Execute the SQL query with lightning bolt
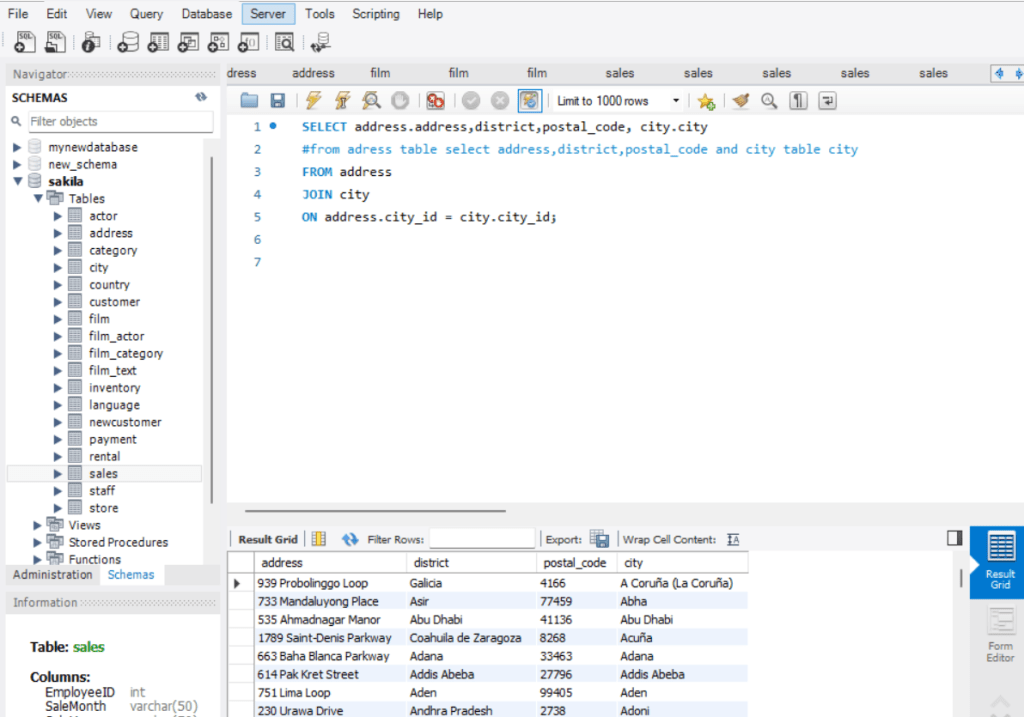1024x717 pixels. click(314, 101)
